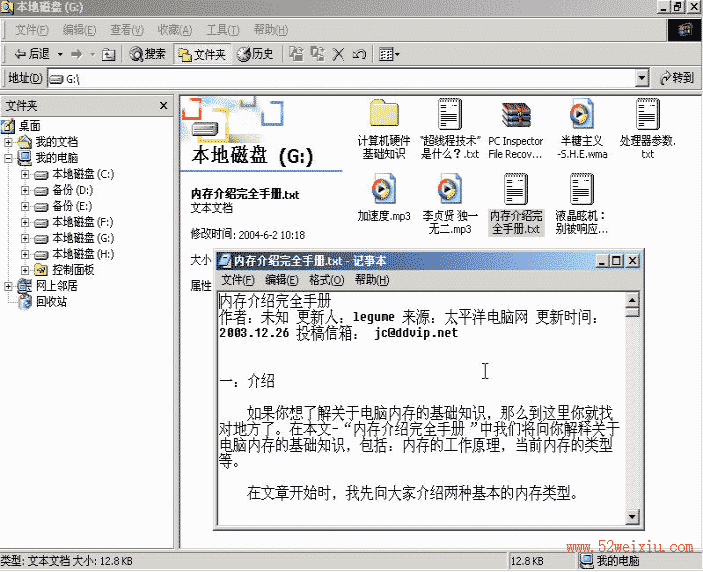Expand Local Disk (F:) tree node
This screenshot has width=703, height=572.
25,222
